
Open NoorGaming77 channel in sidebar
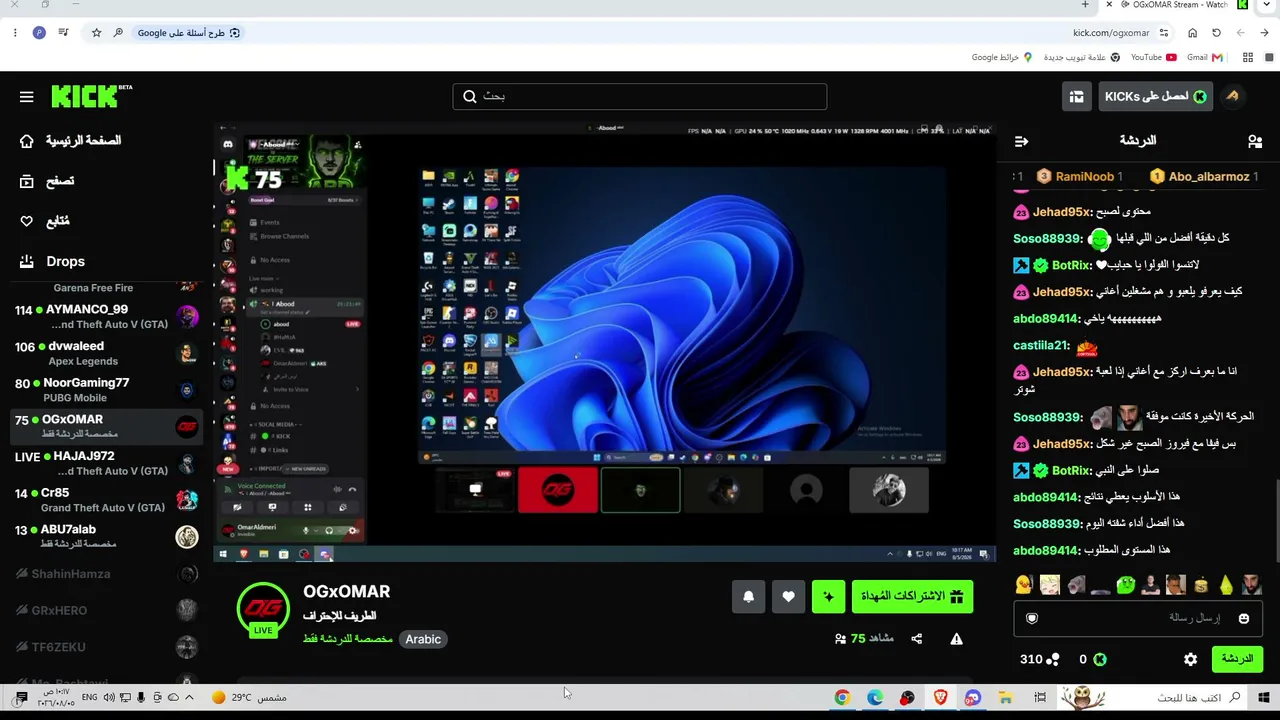click(106, 390)
